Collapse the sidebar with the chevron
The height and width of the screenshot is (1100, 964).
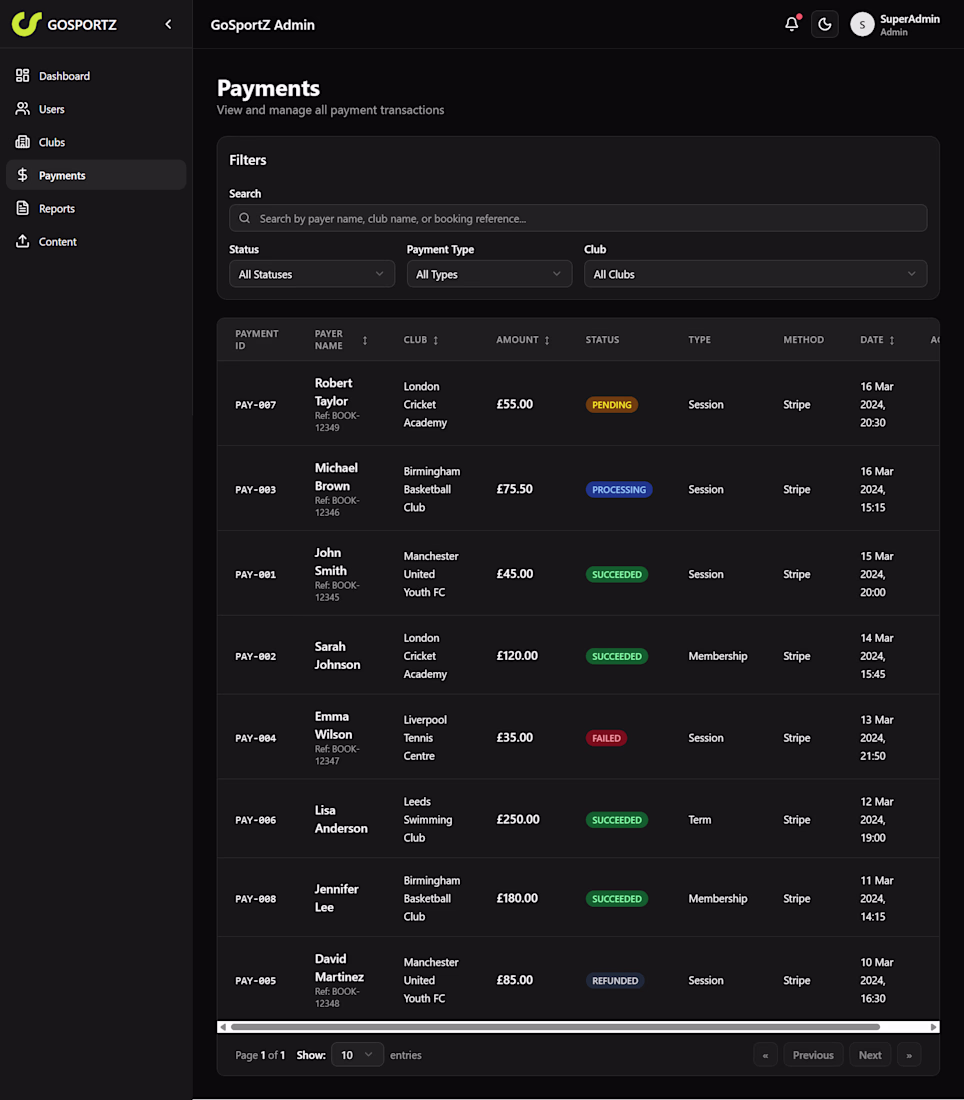pos(168,25)
